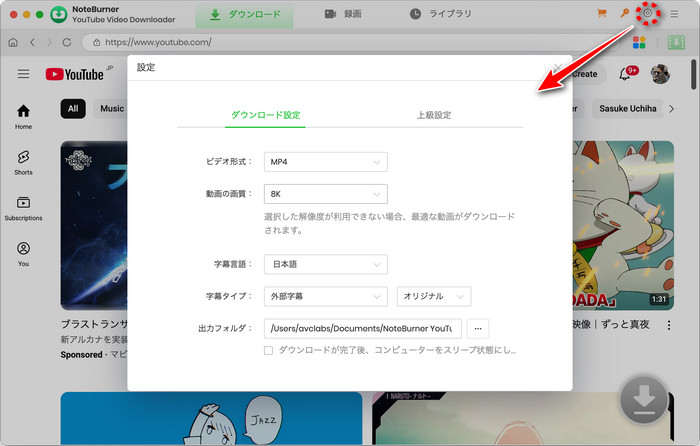Click the YouTube Create button

coord(588,74)
